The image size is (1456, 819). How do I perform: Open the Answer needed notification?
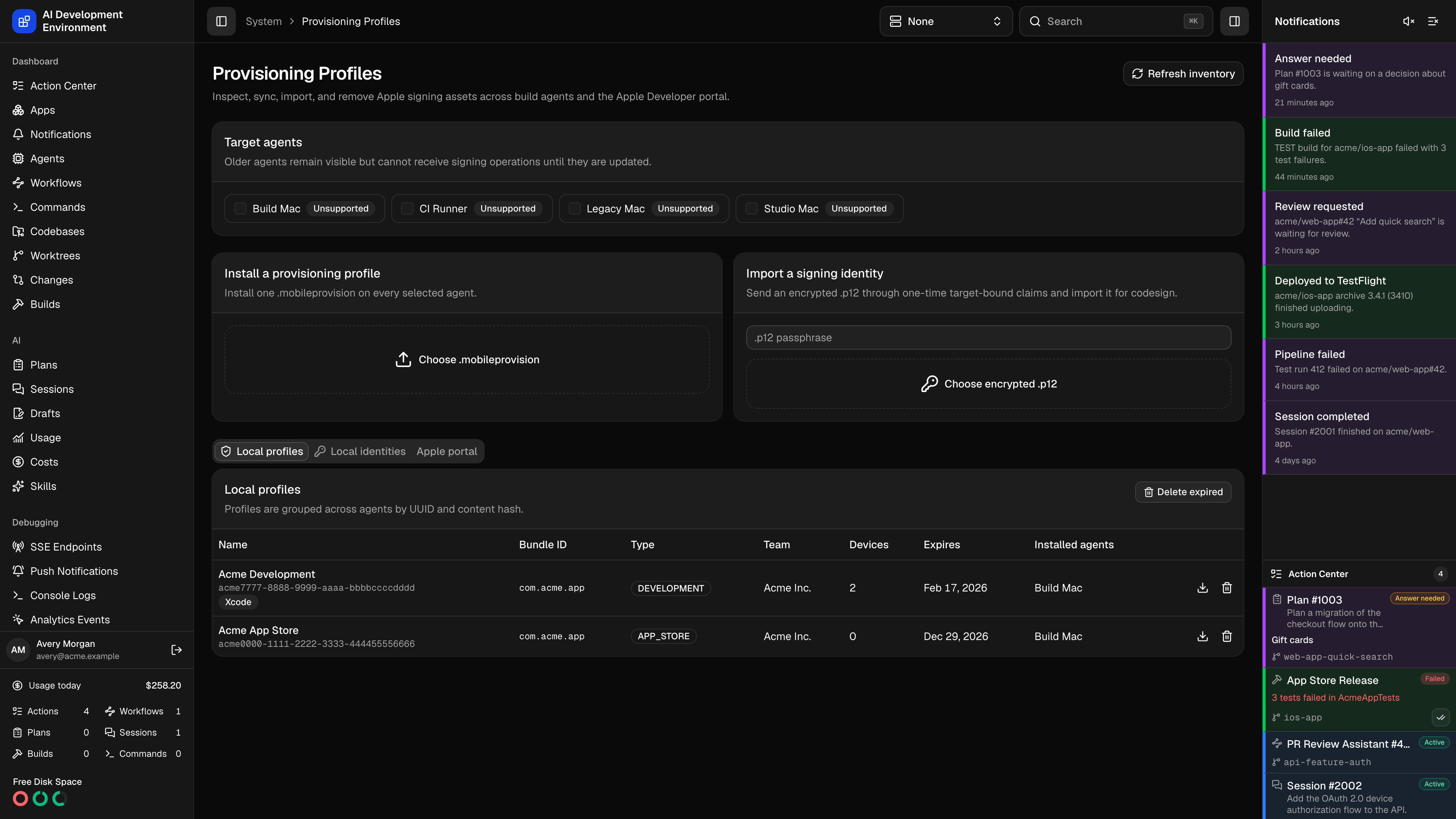pos(1359,80)
